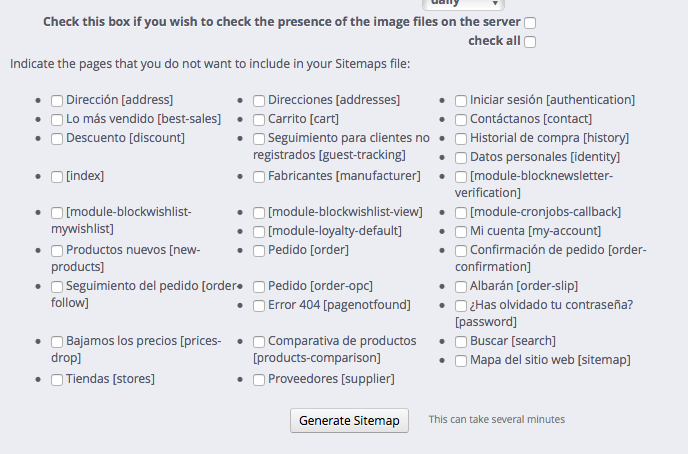Exclude Lo más vendido [best-sales] page

coord(57,119)
